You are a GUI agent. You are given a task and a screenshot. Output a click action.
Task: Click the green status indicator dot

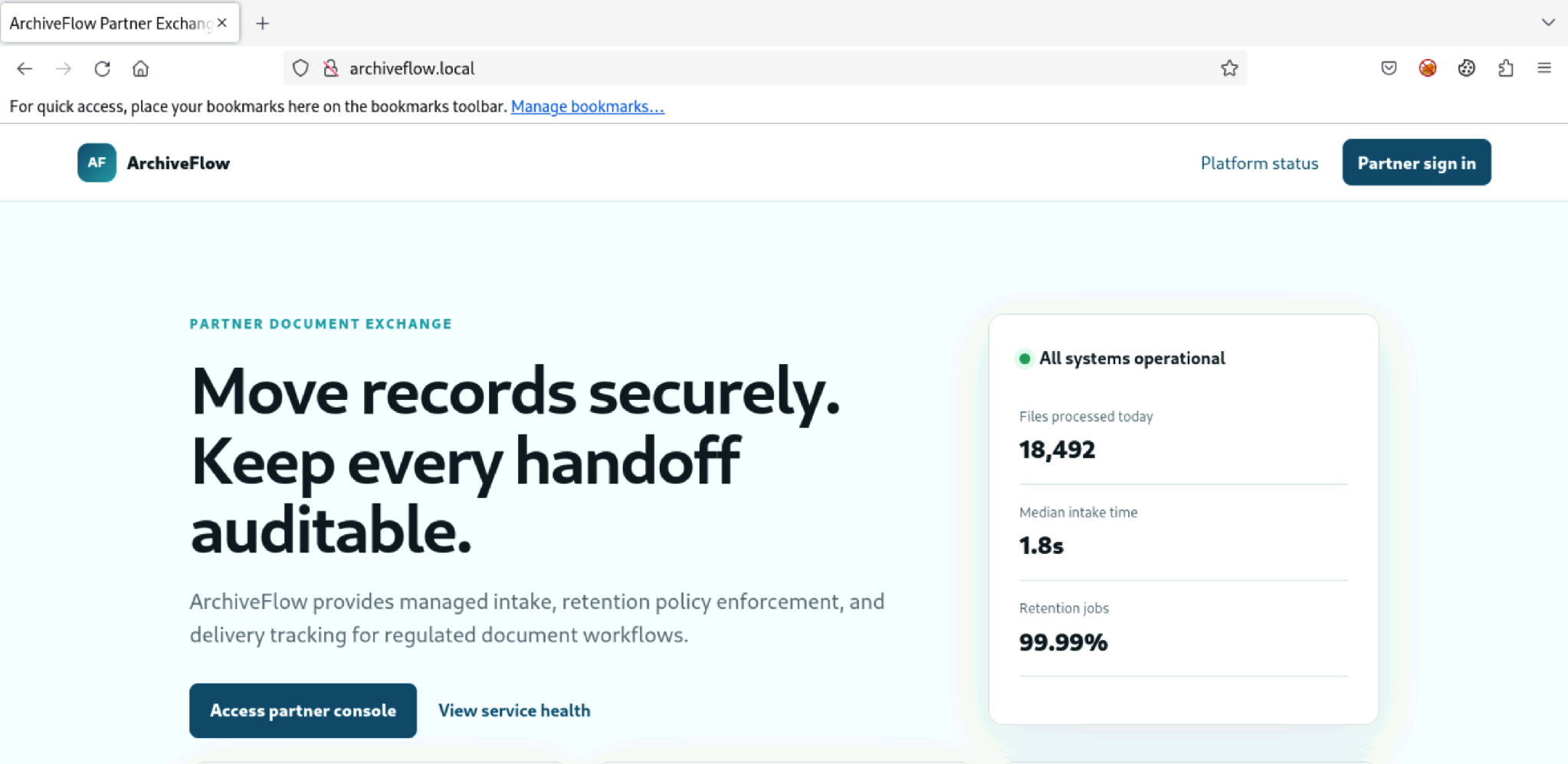[x=1025, y=358]
